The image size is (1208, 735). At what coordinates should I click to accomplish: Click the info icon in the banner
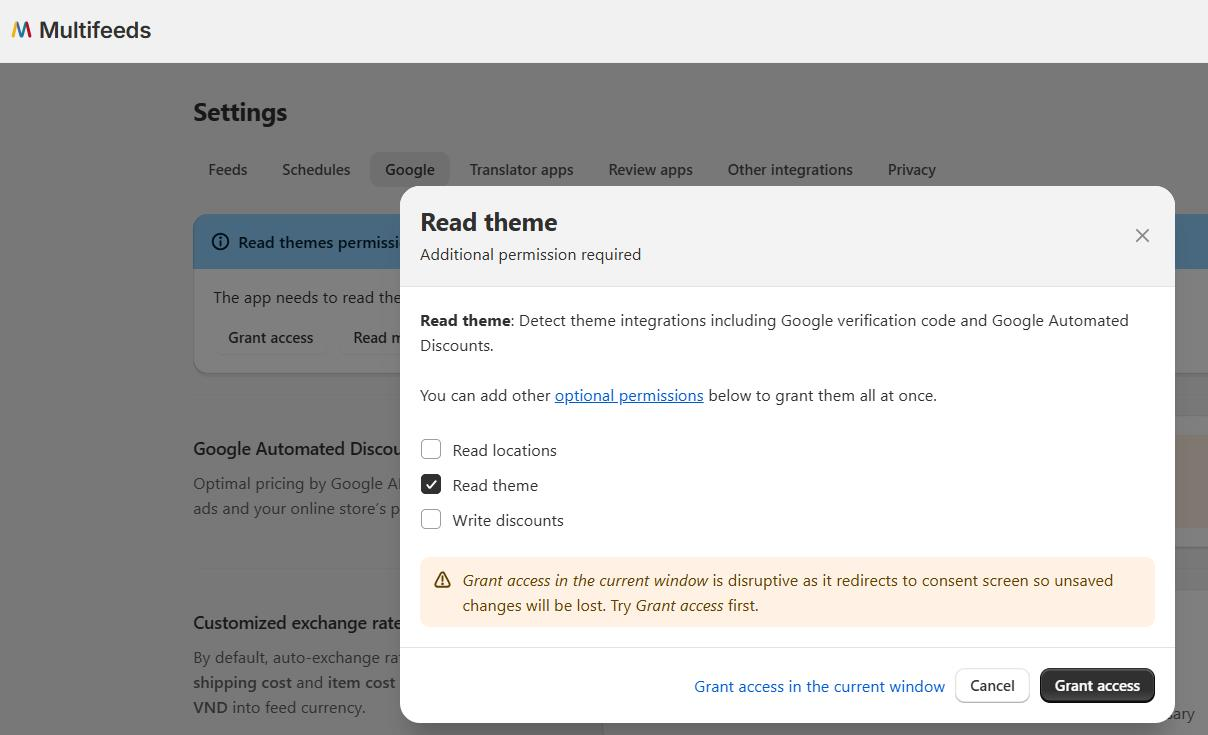221,242
